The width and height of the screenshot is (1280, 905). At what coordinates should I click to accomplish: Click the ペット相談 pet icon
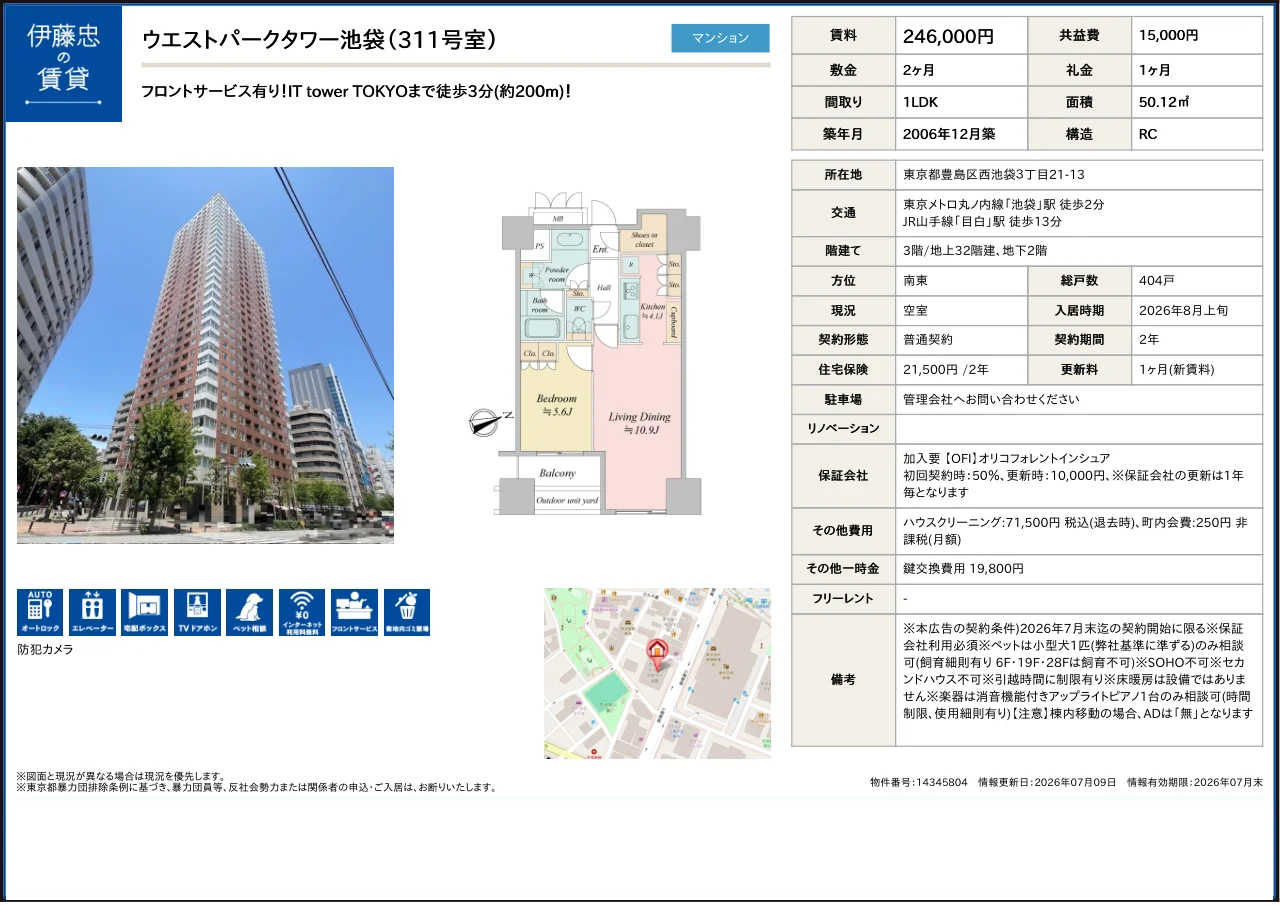pyautogui.click(x=249, y=612)
